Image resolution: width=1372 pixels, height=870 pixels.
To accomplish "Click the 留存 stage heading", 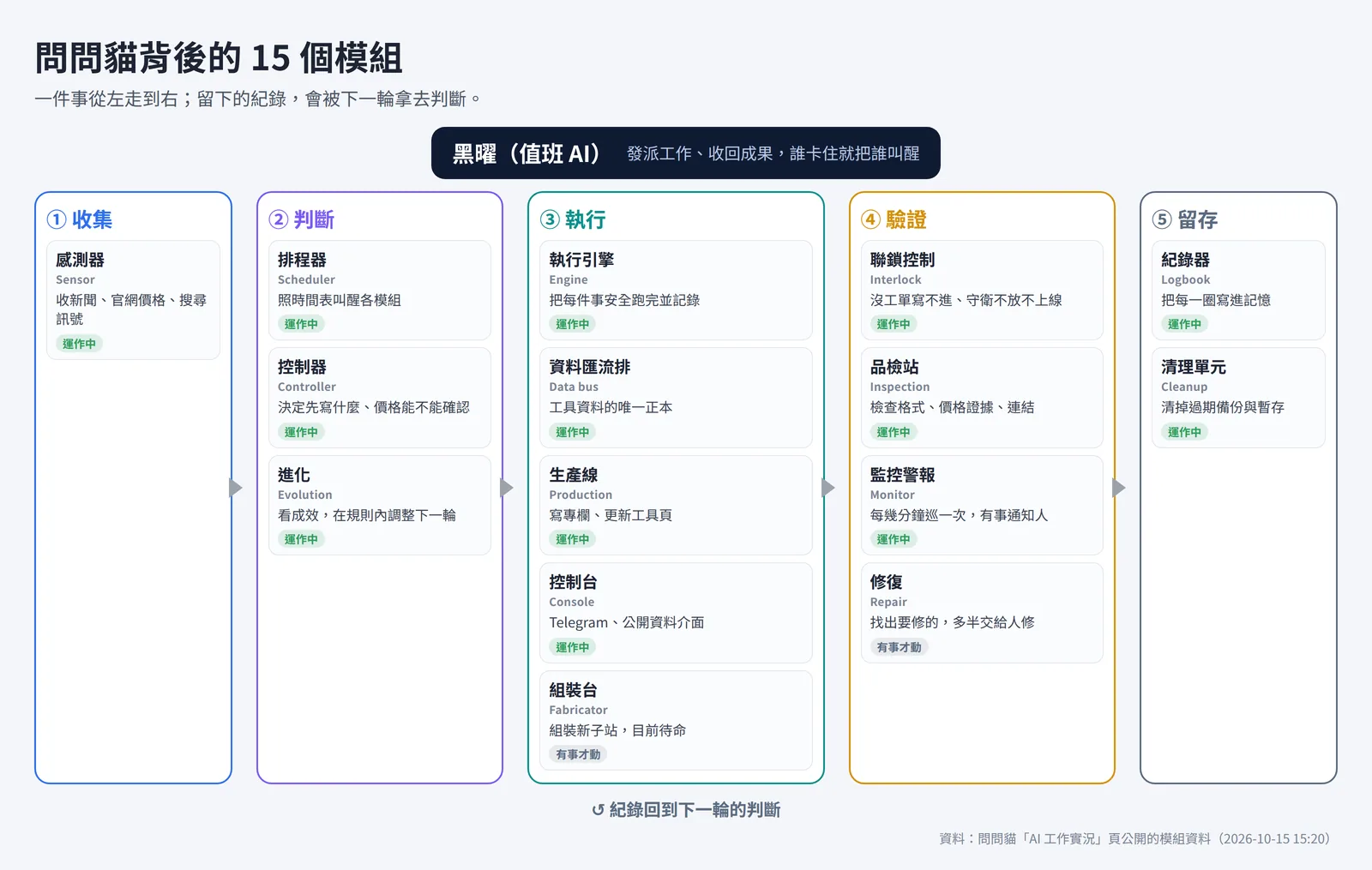I will (x=1197, y=219).
